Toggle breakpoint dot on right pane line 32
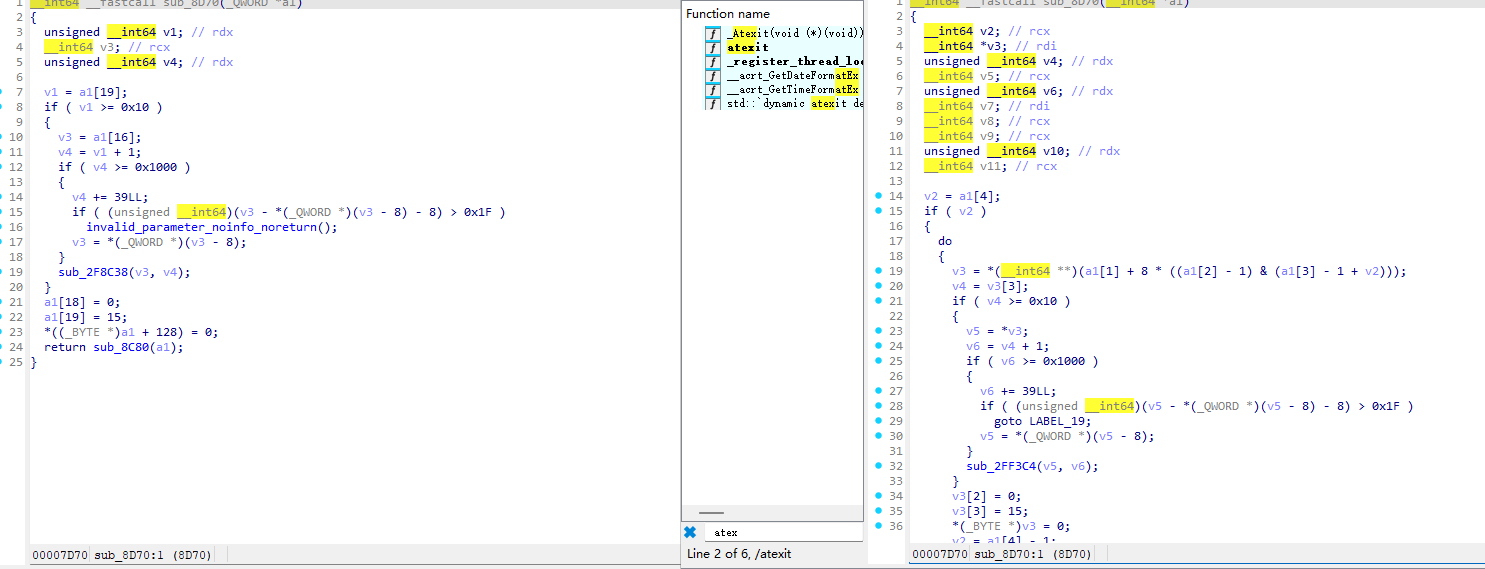The image size is (1485, 569). [878, 466]
